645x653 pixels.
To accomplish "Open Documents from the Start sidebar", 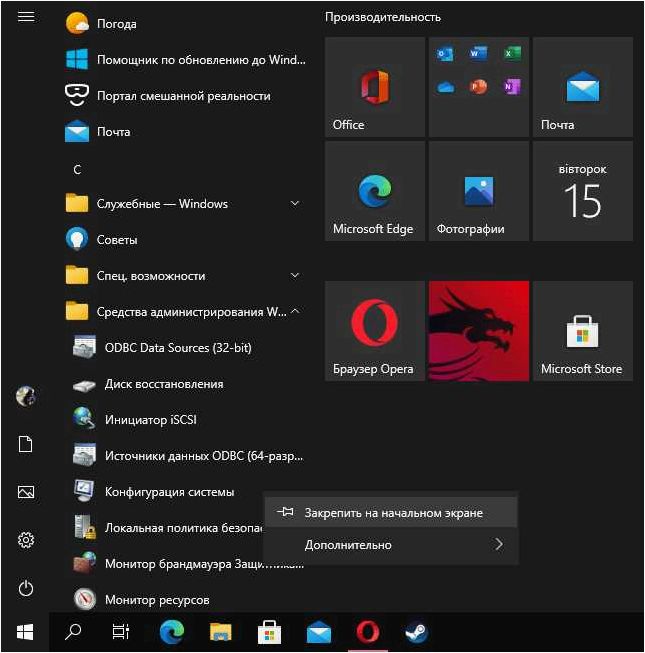I will (x=26, y=444).
